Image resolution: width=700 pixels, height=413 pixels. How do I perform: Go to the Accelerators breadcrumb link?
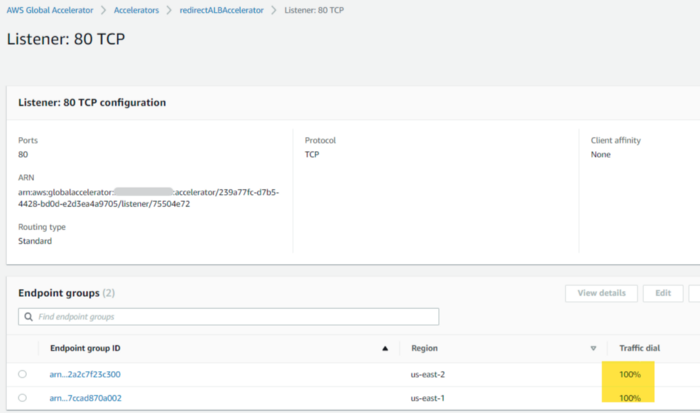[136, 10]
